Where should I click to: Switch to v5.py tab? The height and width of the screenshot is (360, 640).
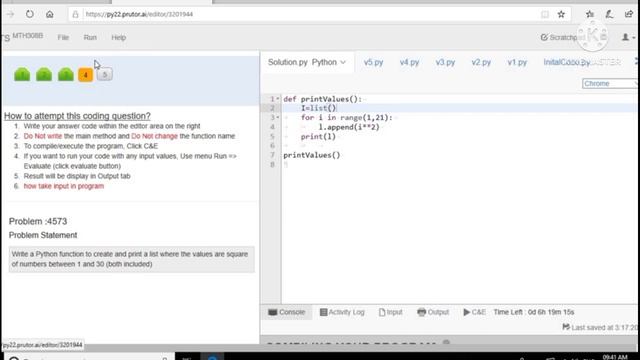pyautogui.click(x=373, y=62)
